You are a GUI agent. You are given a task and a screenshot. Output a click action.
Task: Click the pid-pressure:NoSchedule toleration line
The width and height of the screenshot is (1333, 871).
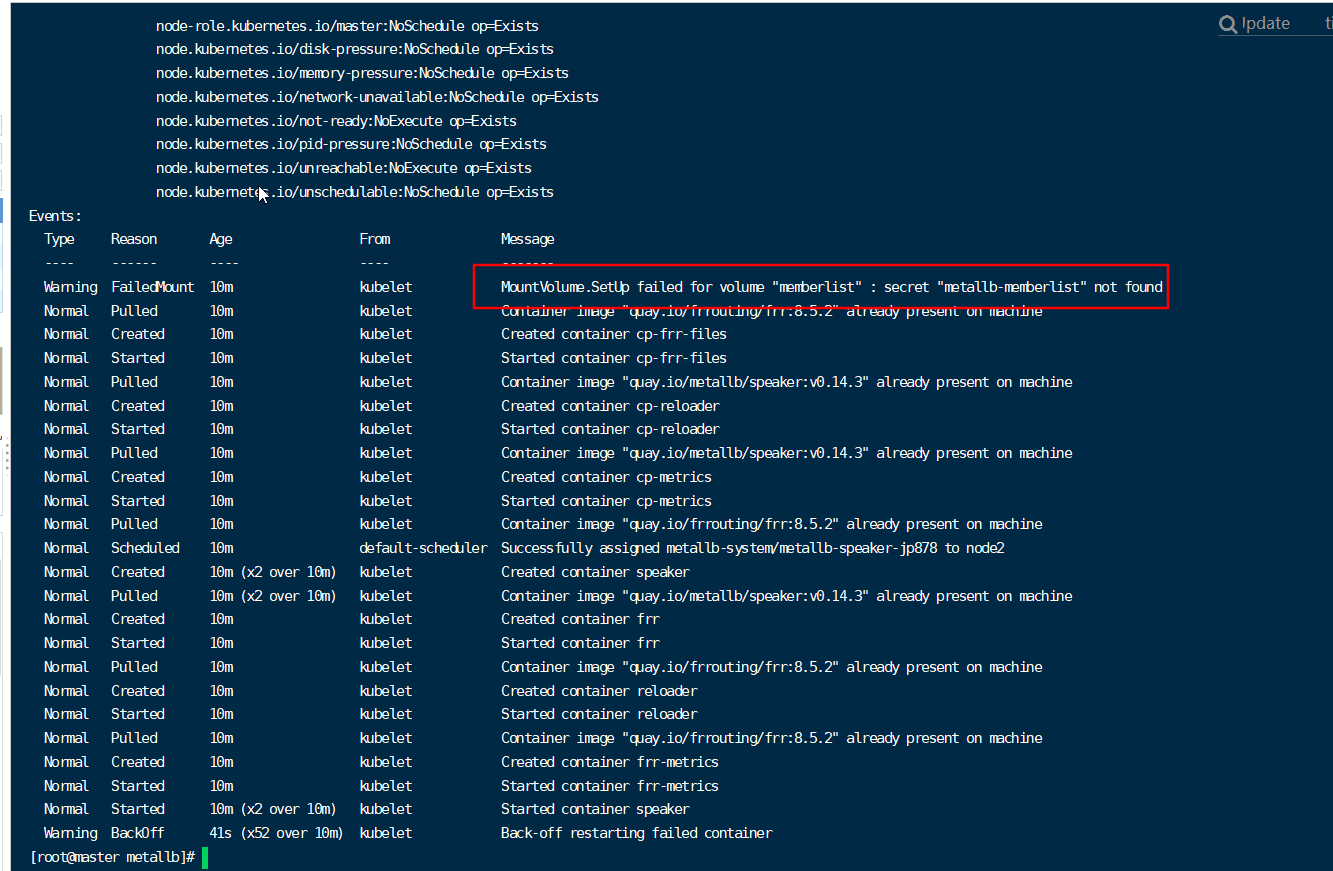click(351, 144)
